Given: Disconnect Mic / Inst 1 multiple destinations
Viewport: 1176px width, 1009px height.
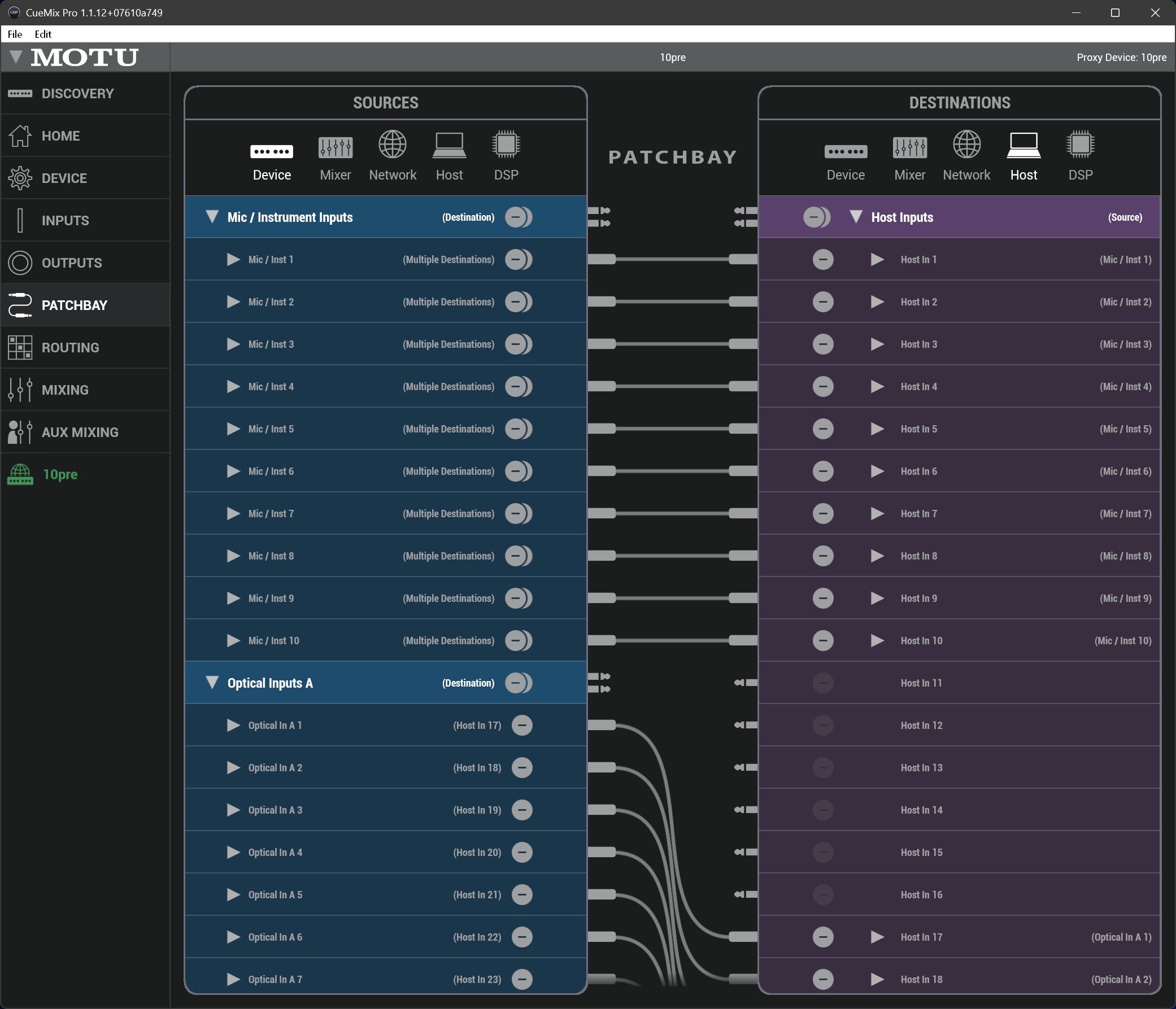Looking at the screenshot, I should coord(519,259).
